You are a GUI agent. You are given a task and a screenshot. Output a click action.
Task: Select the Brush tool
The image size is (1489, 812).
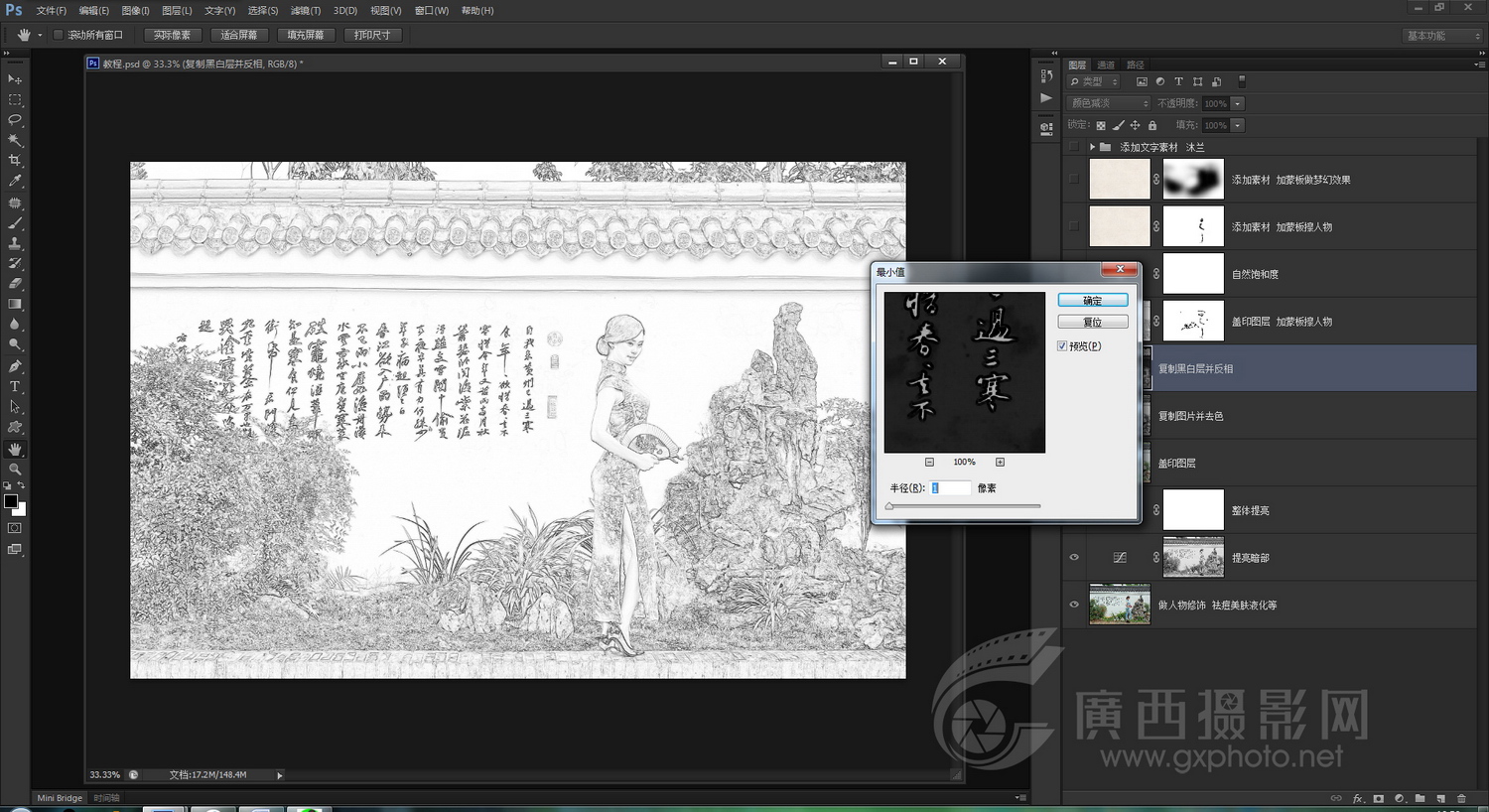pos(15,223)
